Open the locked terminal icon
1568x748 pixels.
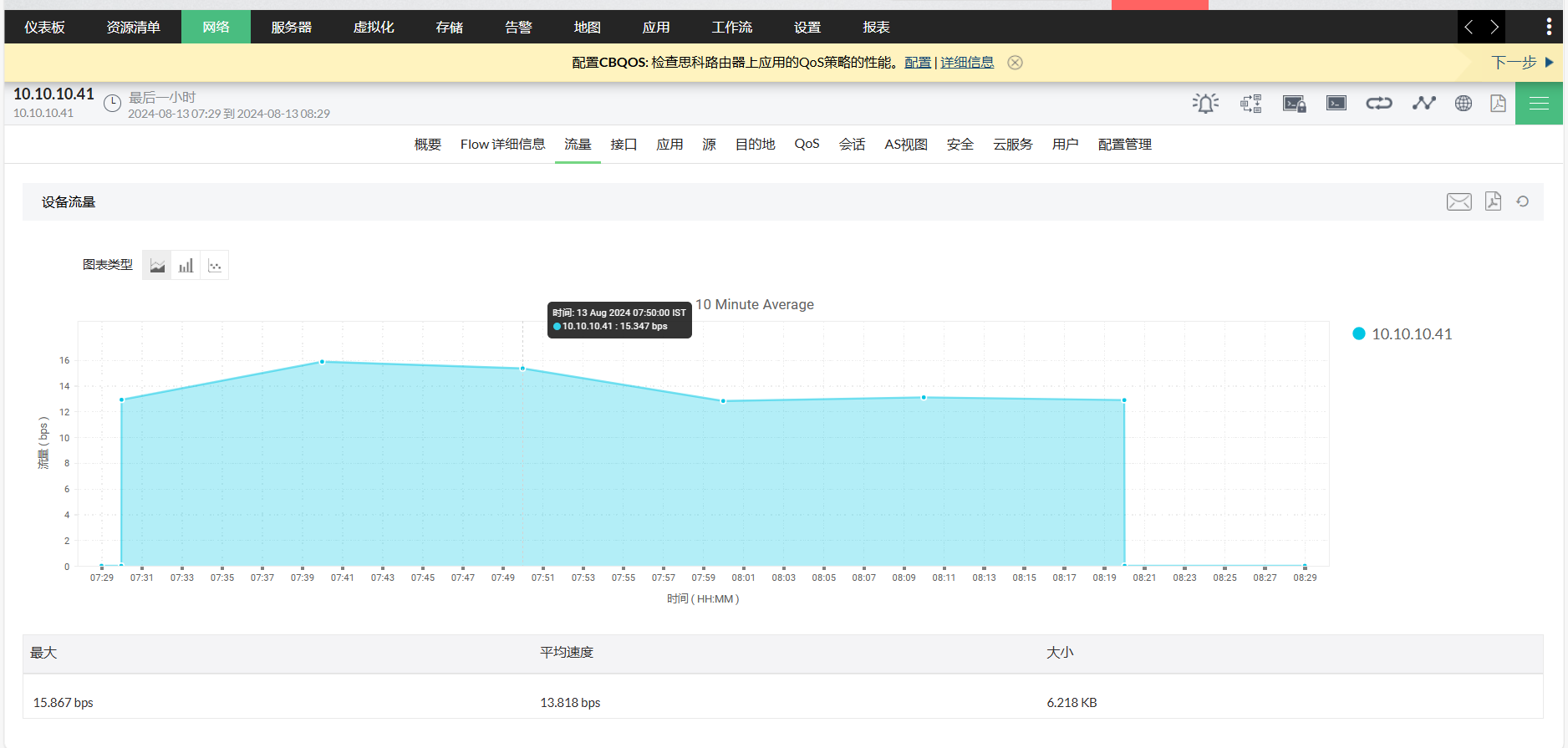tap(1294, 104)
